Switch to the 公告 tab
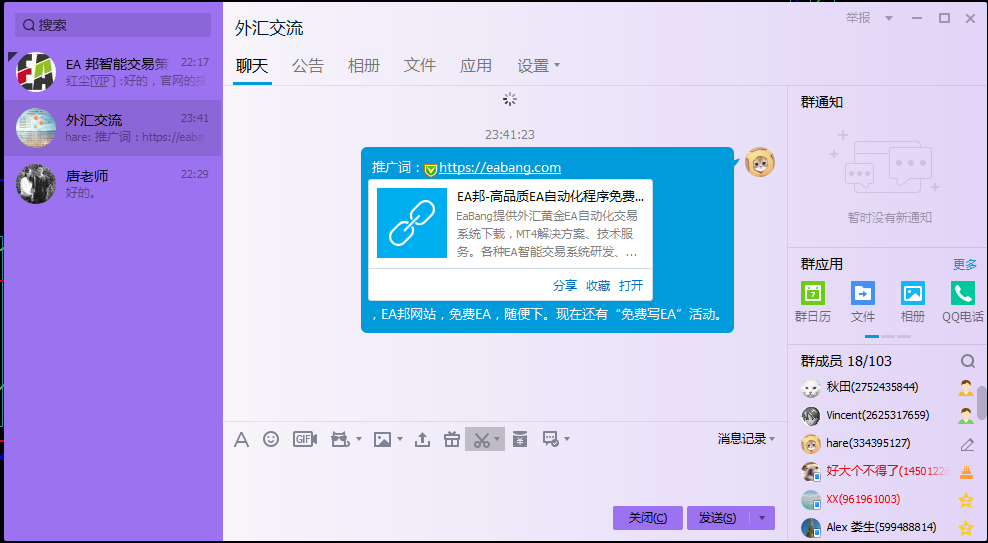 tap(308, 66)
